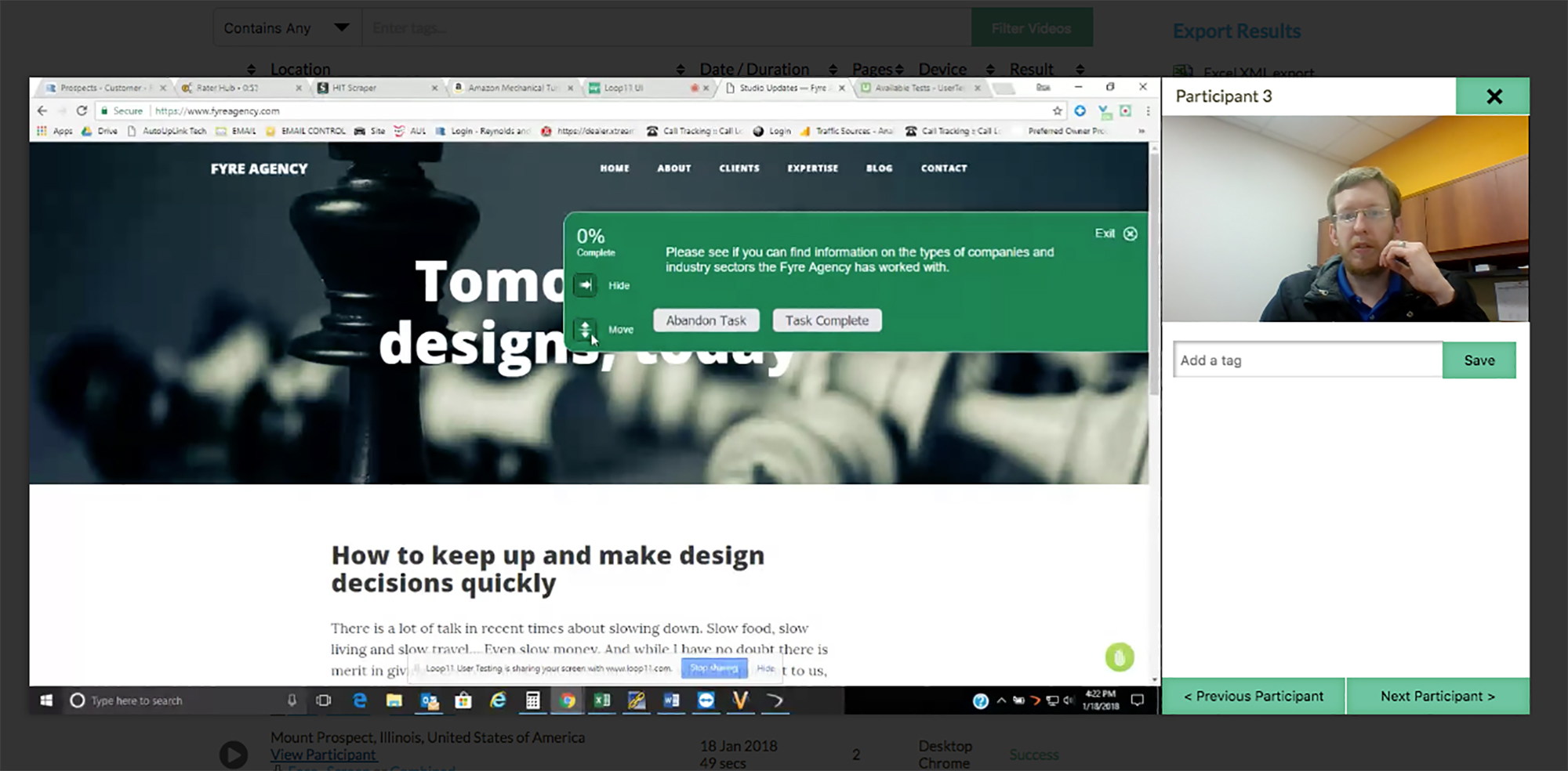Exit the Loop11 task panel
The image size is (1568, 771).
tap(1116, 233)
